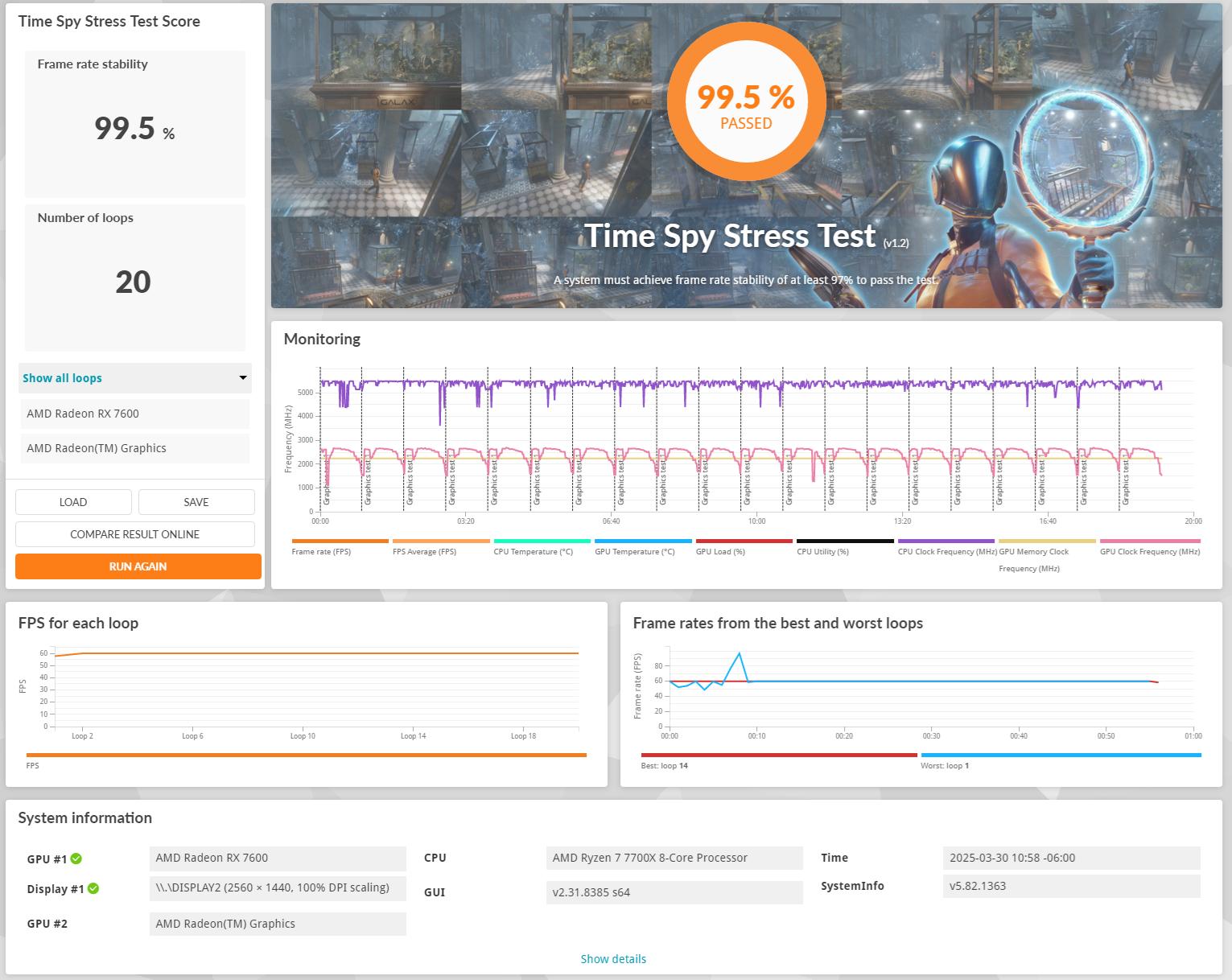Toggle CPU Temperature series in Monitoring legend

533,552
